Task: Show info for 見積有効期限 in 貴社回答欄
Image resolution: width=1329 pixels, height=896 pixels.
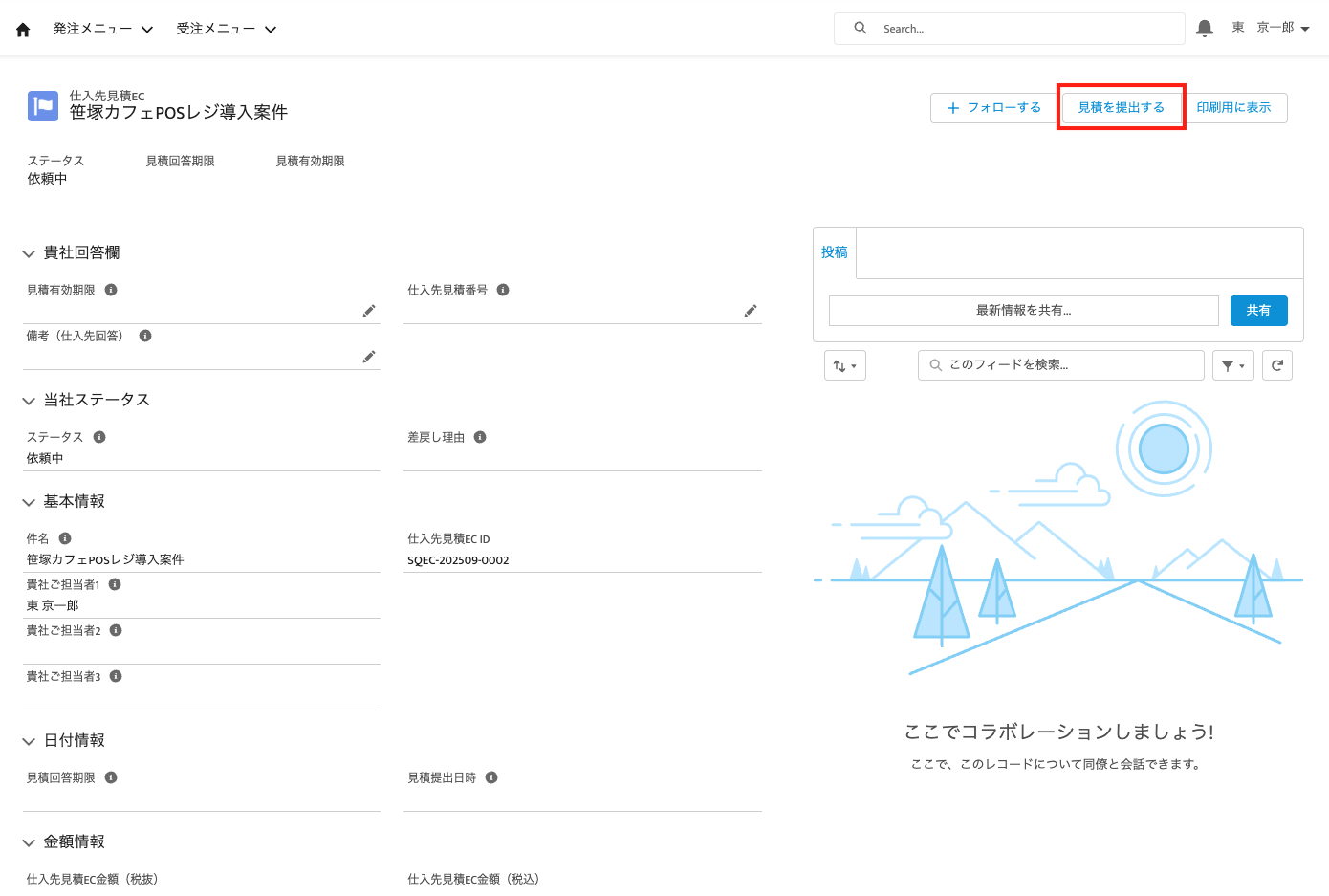Action: click(111, 290)
